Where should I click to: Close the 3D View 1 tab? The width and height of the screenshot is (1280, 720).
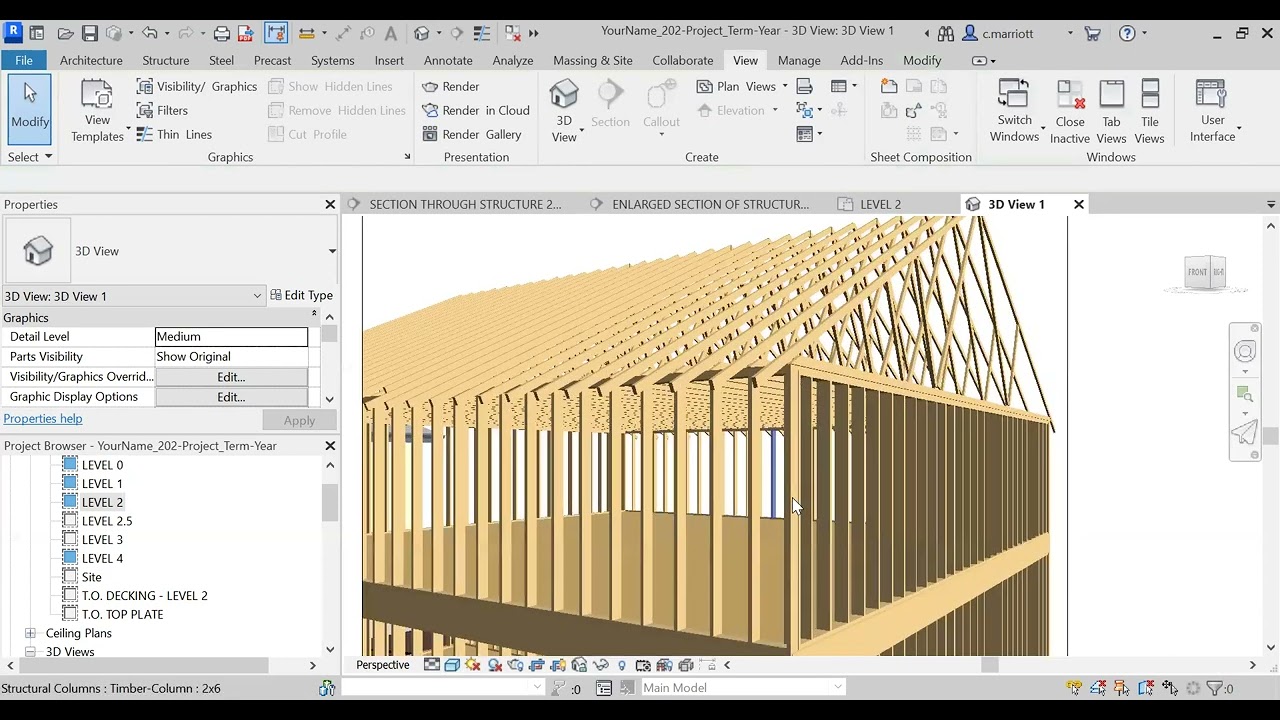pyautogui.click(x=1079, y=204)
